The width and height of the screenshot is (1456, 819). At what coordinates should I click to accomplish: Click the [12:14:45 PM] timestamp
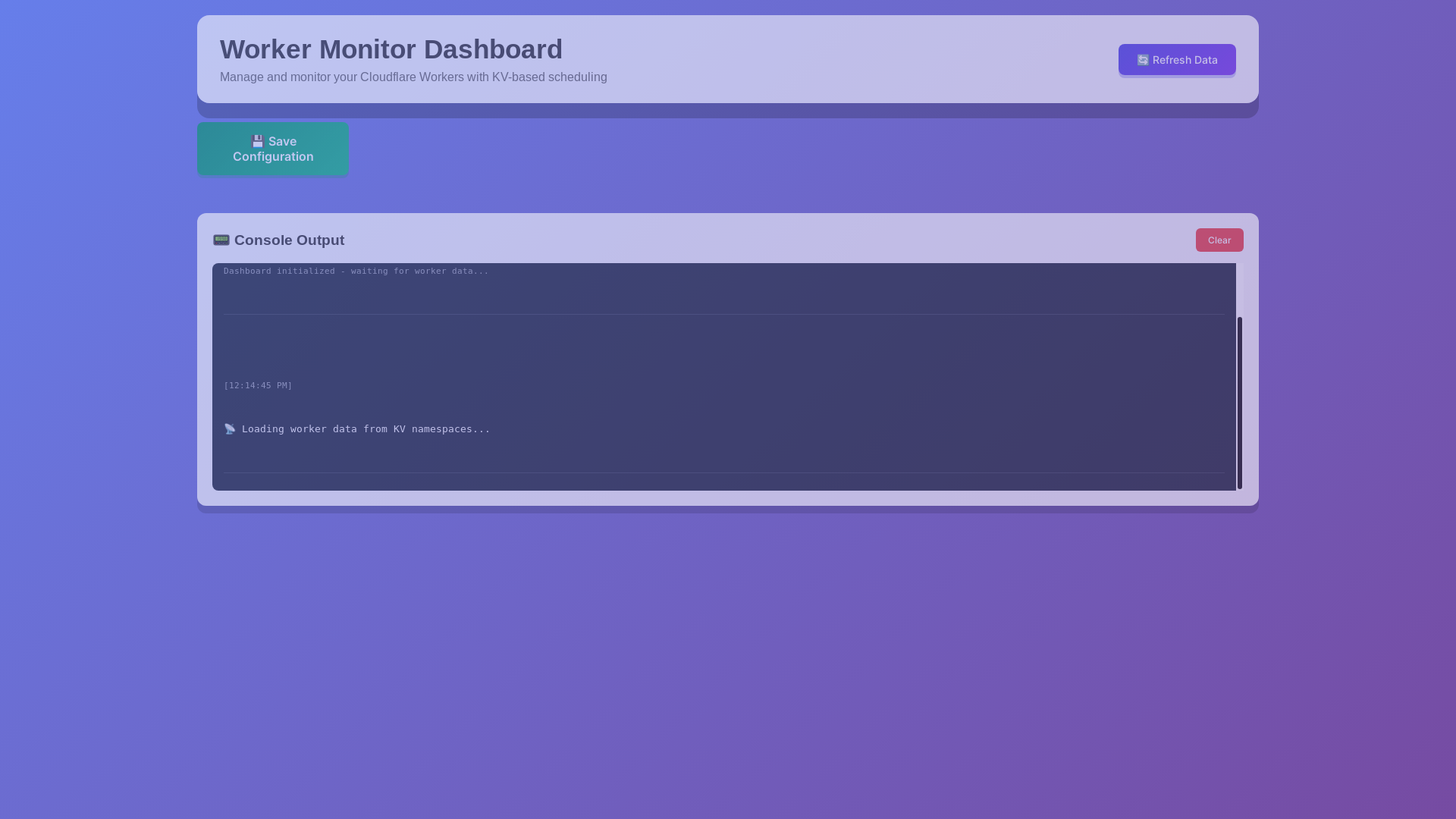tap(258, 385)
